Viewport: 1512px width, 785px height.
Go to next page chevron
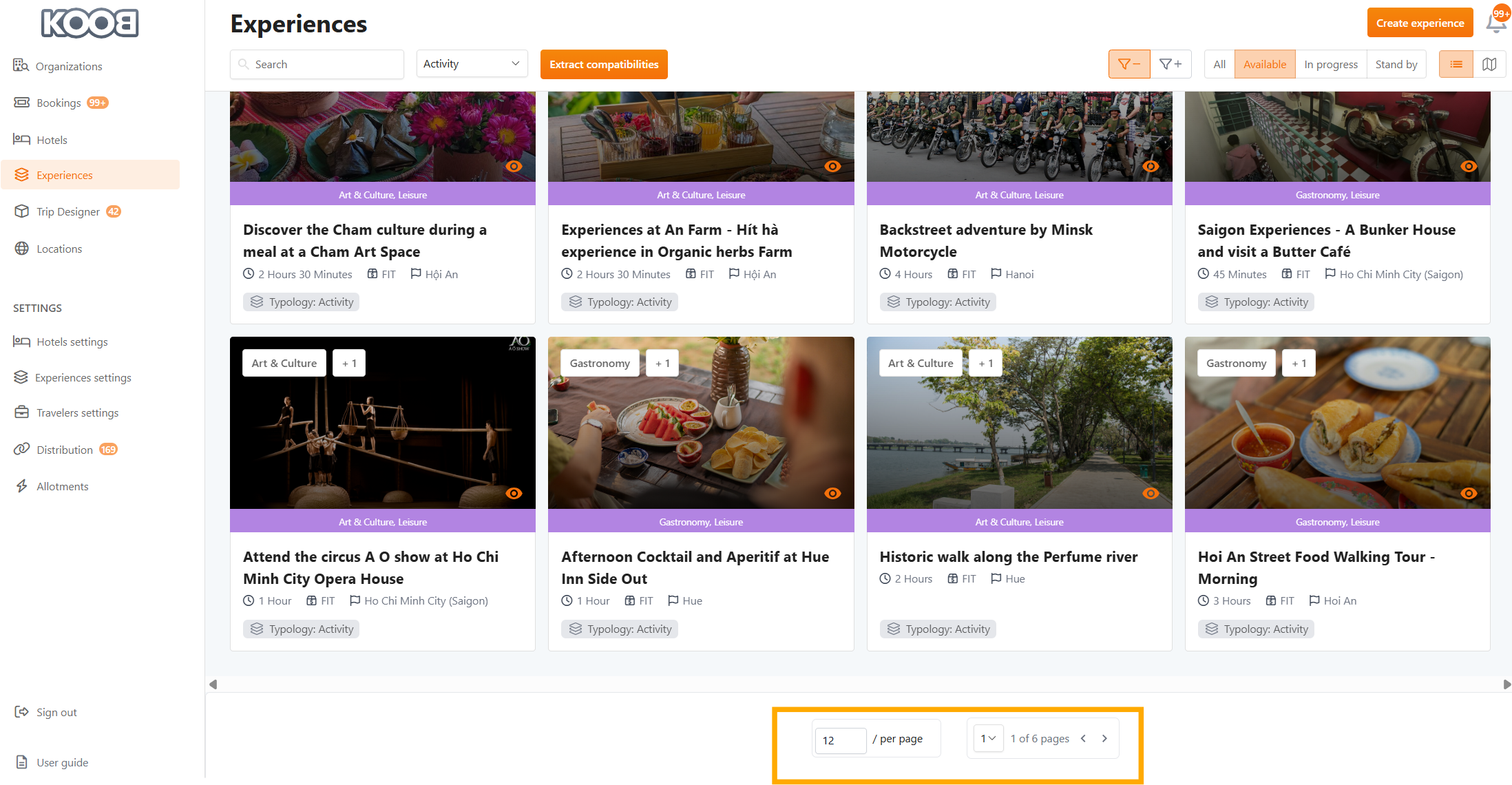point(1104,738)
